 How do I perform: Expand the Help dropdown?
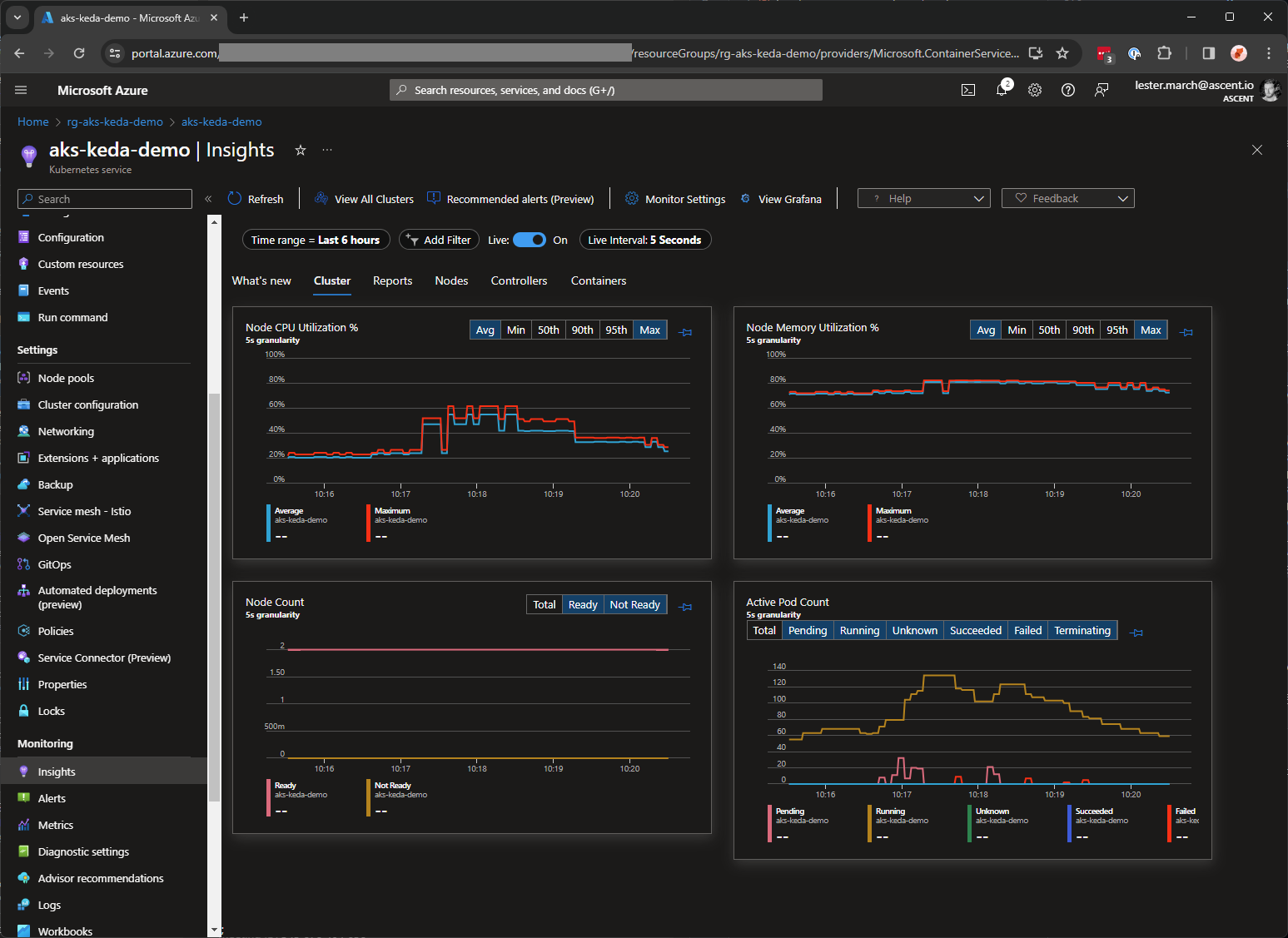point(923,198)
